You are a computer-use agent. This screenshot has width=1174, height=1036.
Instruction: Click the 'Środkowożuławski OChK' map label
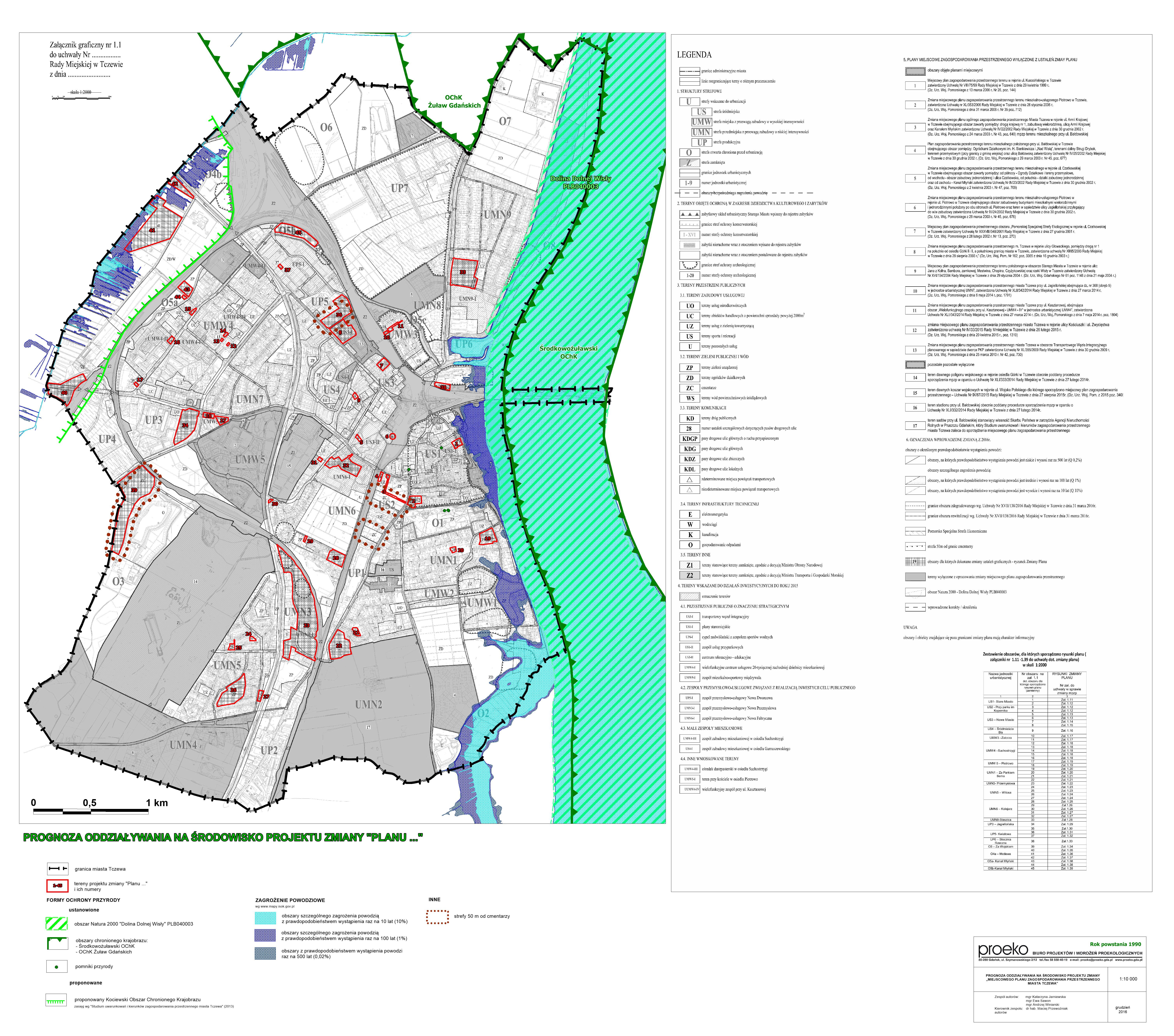tap(569, 353)
